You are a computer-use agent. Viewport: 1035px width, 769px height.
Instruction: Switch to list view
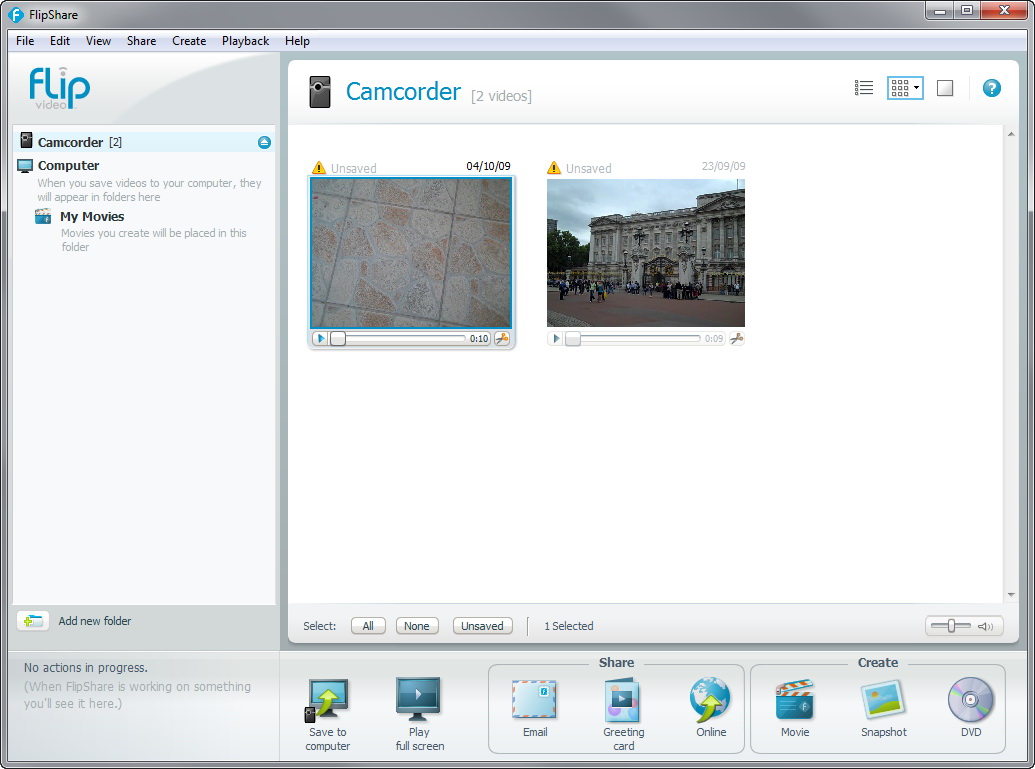tap(864, 88)
